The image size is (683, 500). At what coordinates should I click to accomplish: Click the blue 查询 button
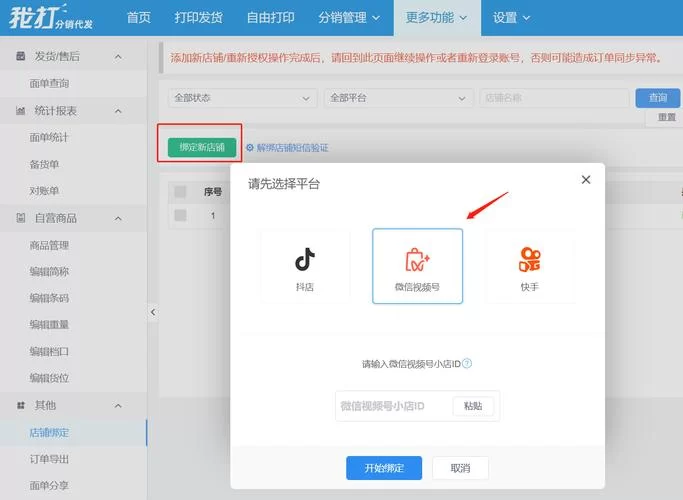click(658, 98)
